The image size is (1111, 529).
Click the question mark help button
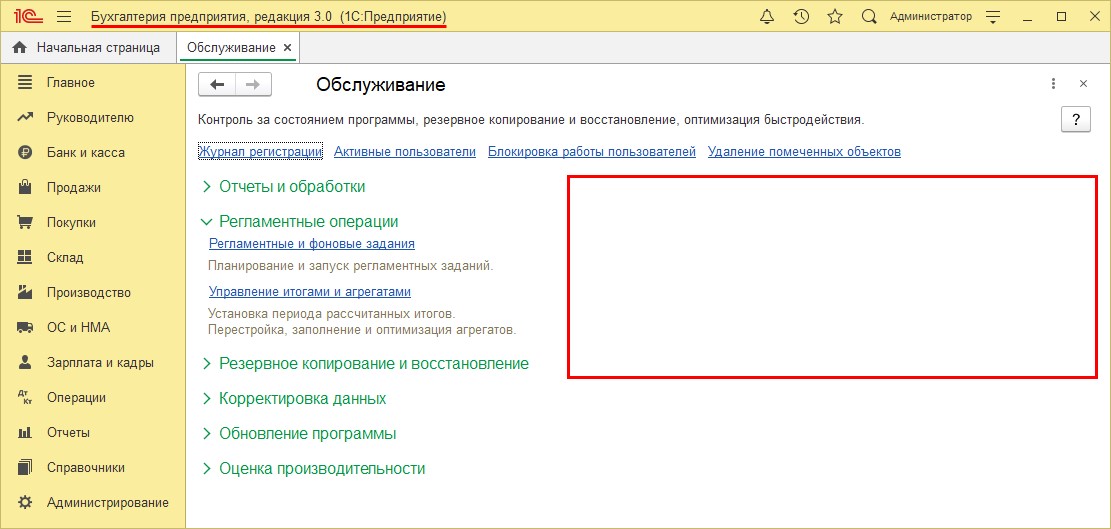click(1075, 119)
